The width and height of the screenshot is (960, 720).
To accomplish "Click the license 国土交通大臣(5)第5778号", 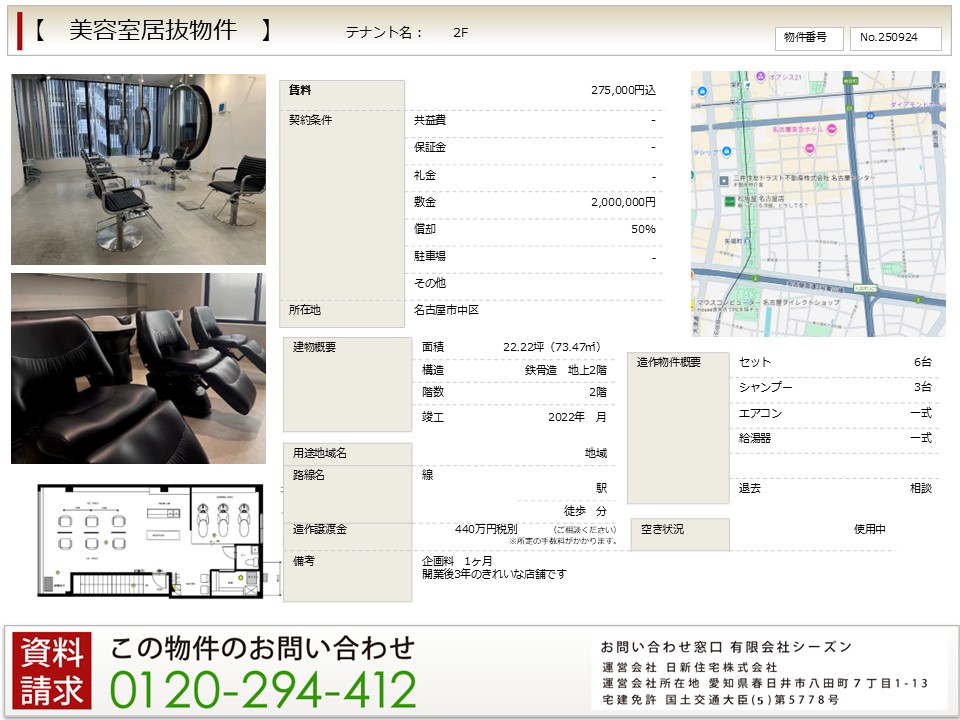I will click(752, 700).
